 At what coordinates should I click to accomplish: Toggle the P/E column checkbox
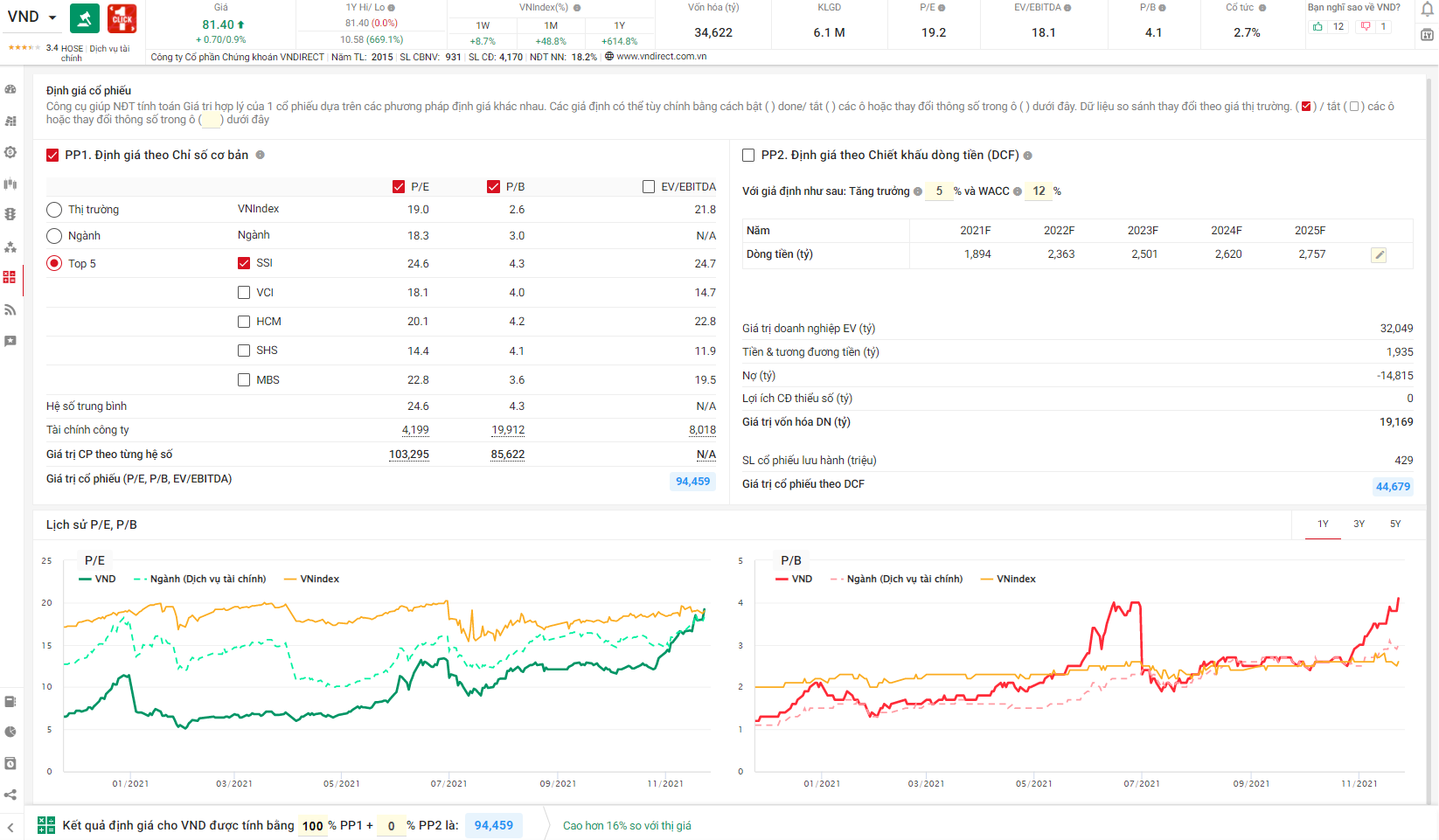point(399,186)
